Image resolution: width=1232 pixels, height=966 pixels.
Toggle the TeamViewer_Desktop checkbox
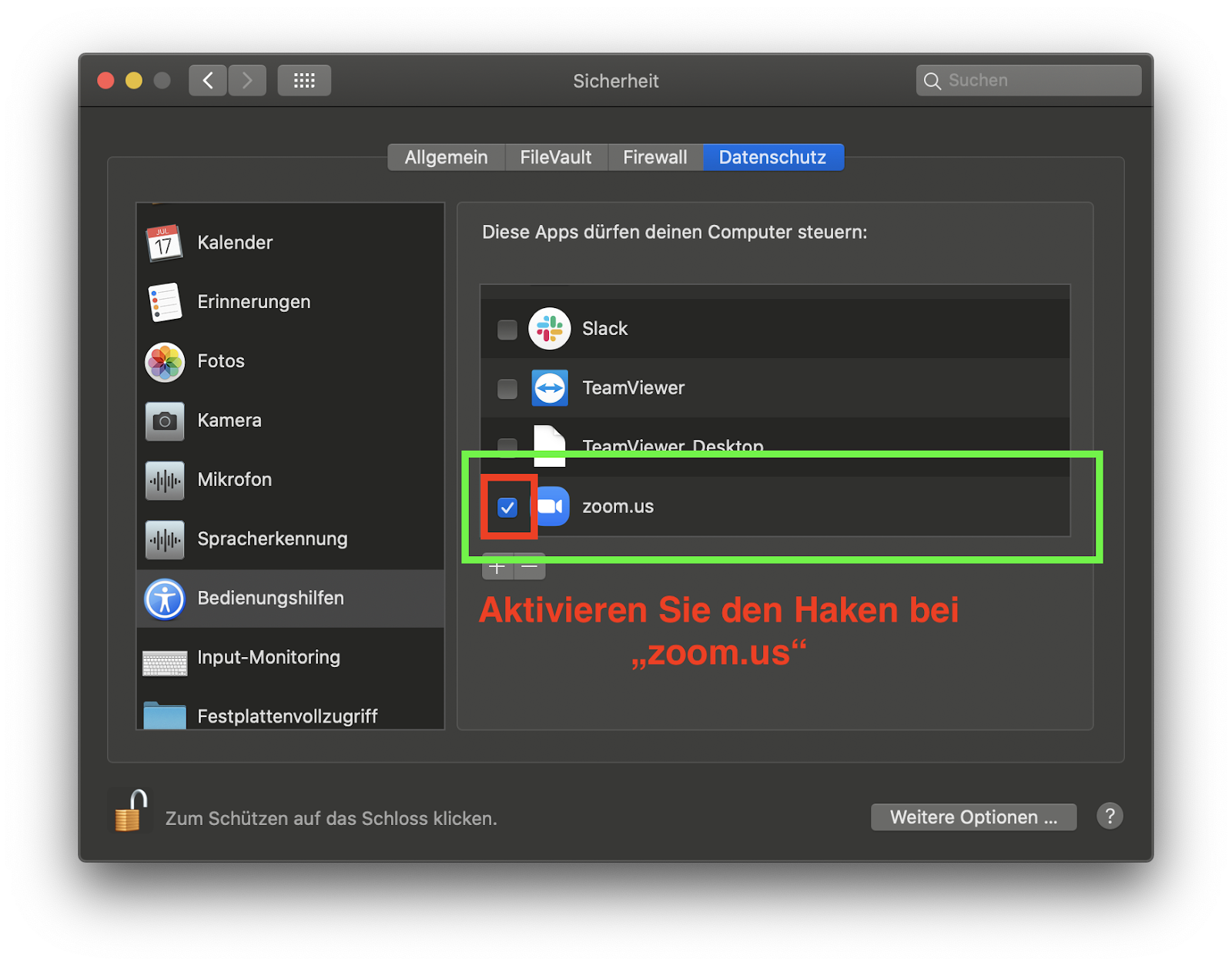pyautogui.click(x=507, y=447)
